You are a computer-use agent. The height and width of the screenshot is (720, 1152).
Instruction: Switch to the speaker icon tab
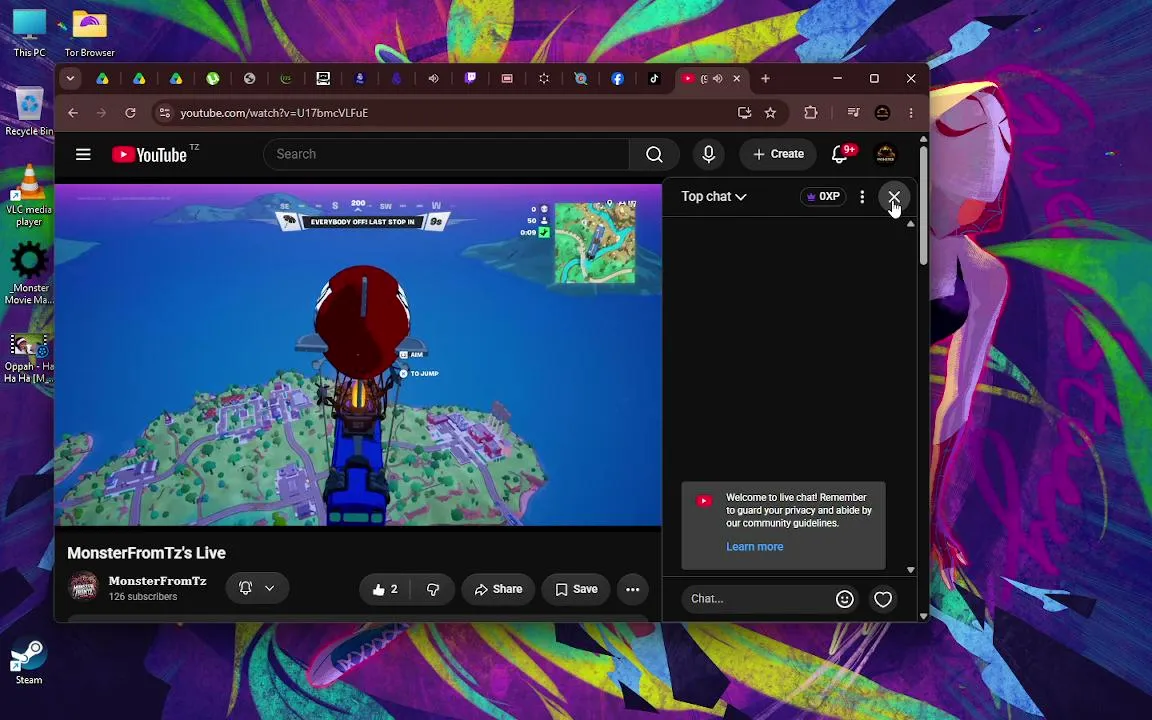click(433, 79)
